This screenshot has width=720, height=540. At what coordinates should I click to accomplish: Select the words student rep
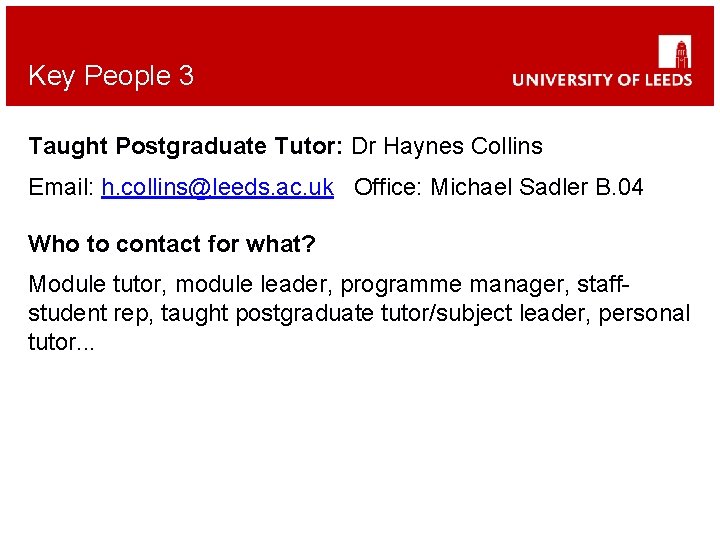point(90,315)
